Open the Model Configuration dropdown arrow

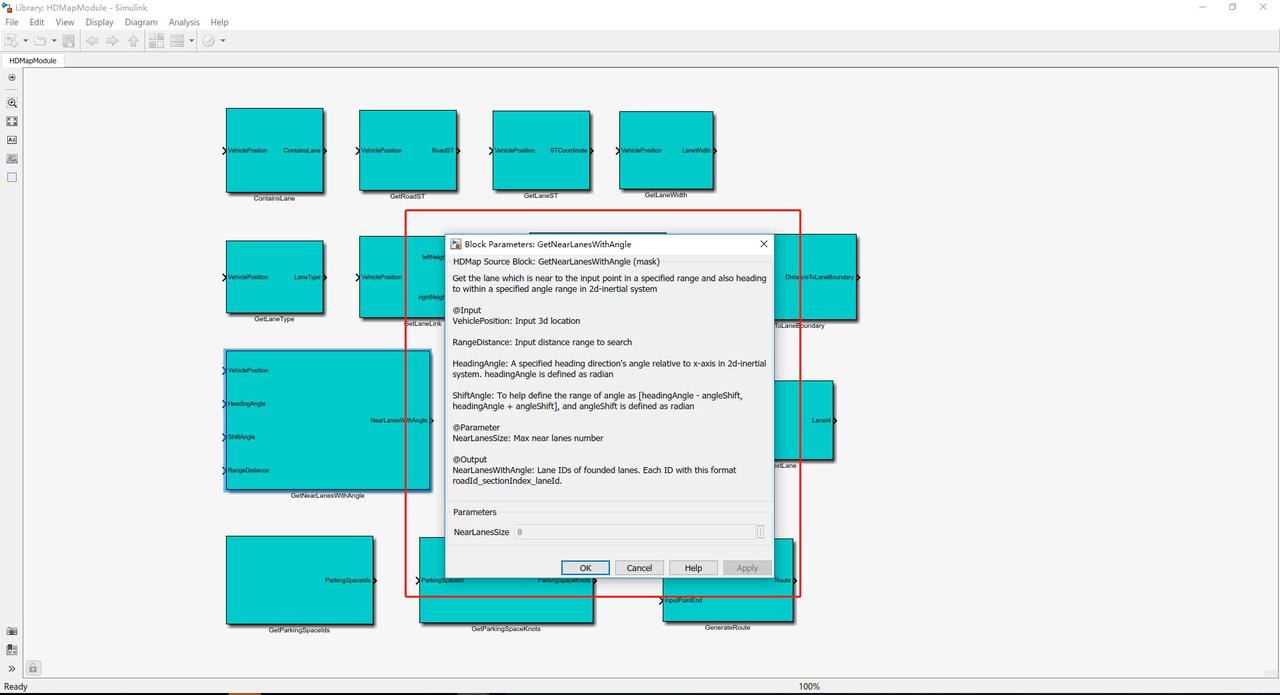pyautogui.click(x=191, y=41)
